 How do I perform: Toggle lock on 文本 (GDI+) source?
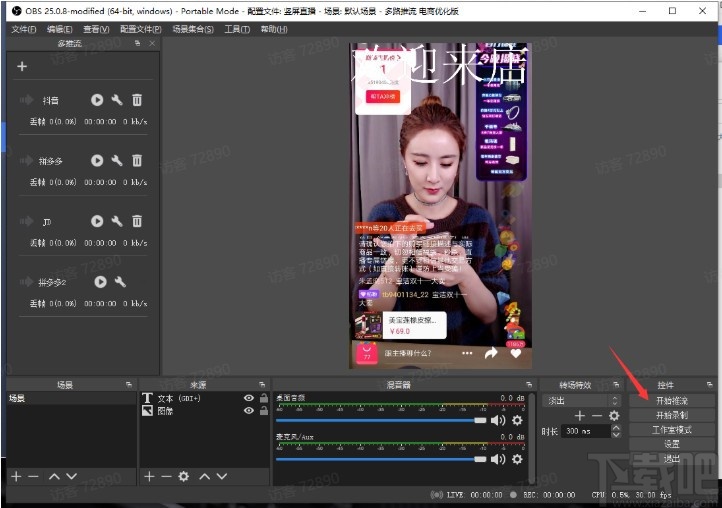(x=264, y=398)
